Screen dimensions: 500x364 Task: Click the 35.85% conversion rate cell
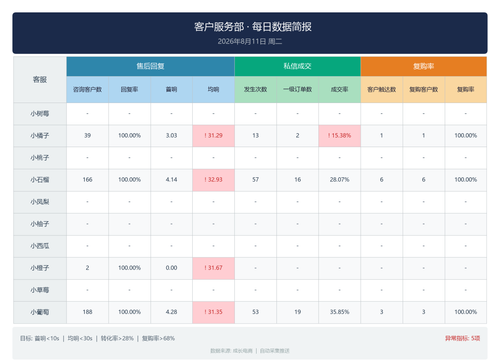(339, 312)
